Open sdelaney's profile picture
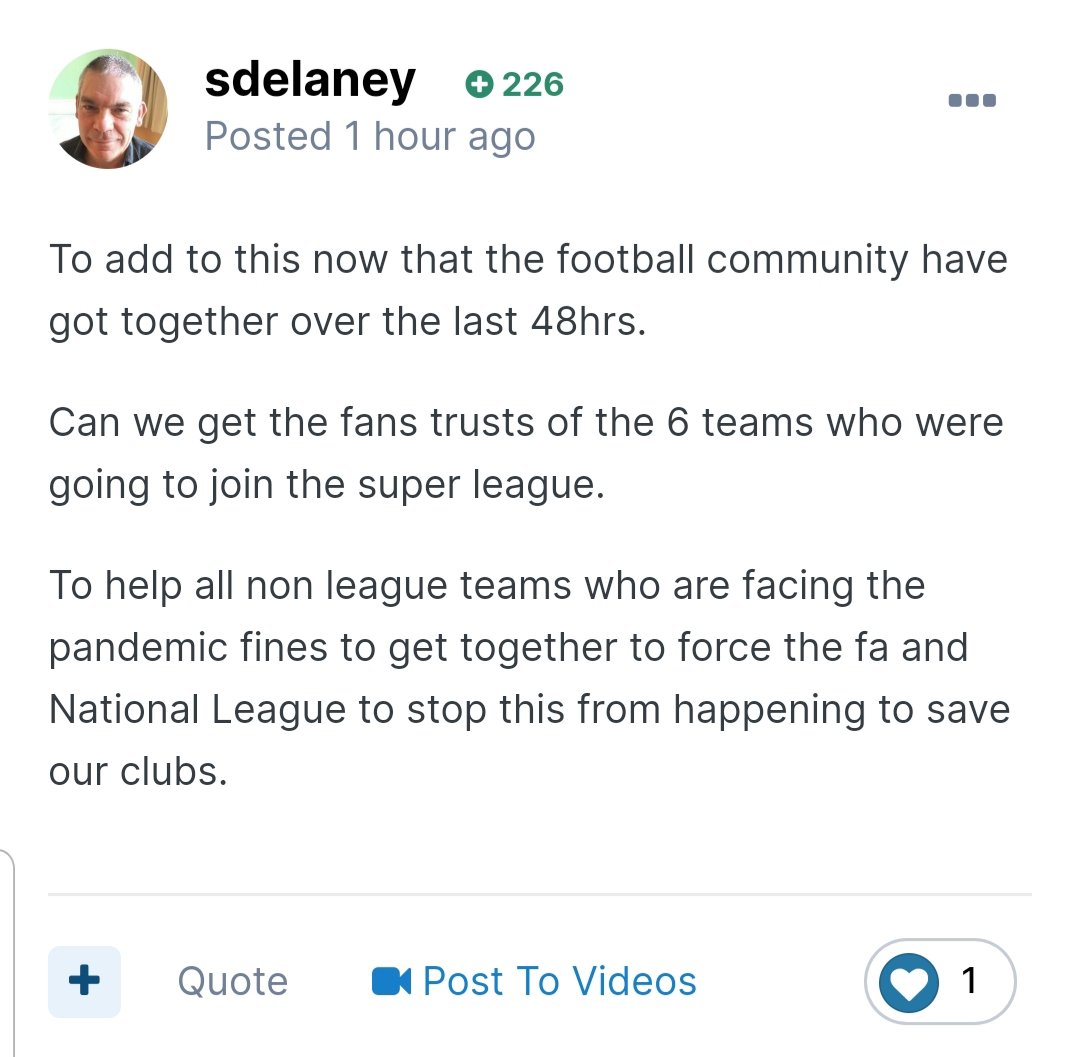1080x1057 pixels. 108,109
